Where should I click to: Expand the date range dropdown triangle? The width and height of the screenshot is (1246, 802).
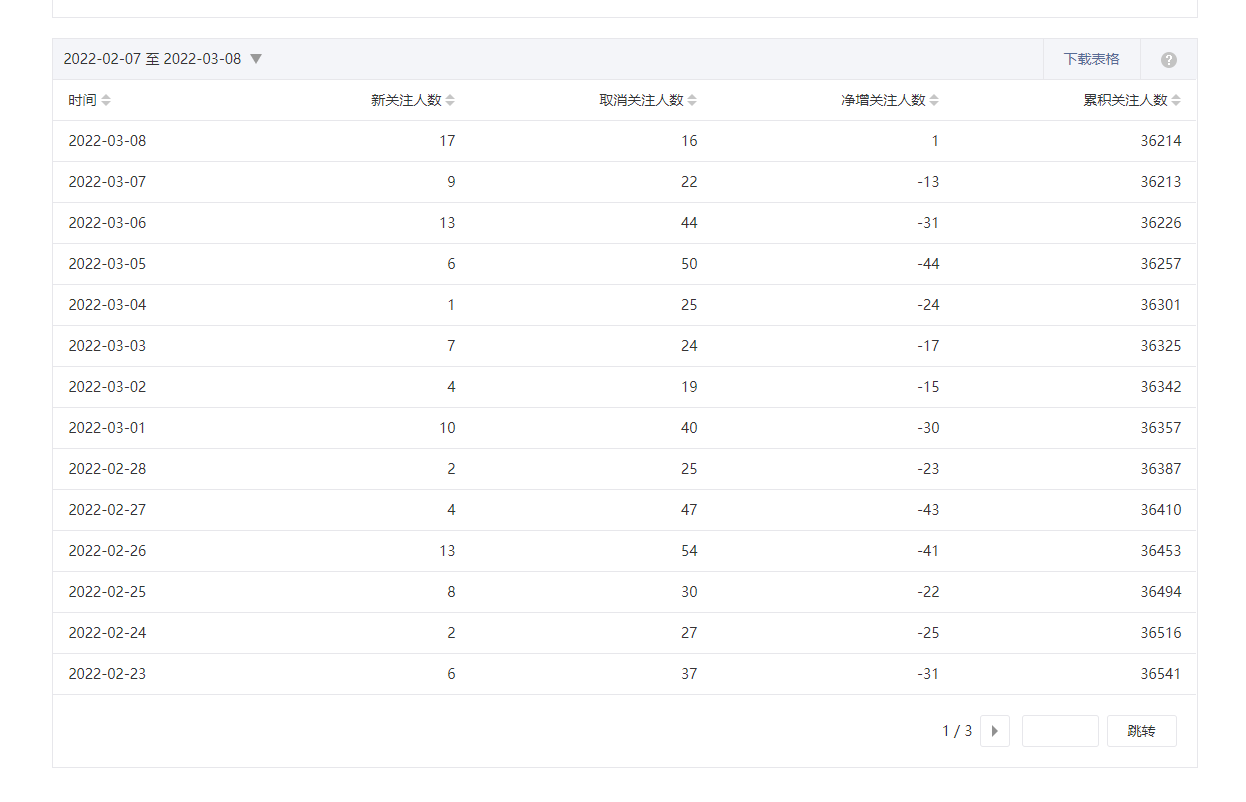256,59
